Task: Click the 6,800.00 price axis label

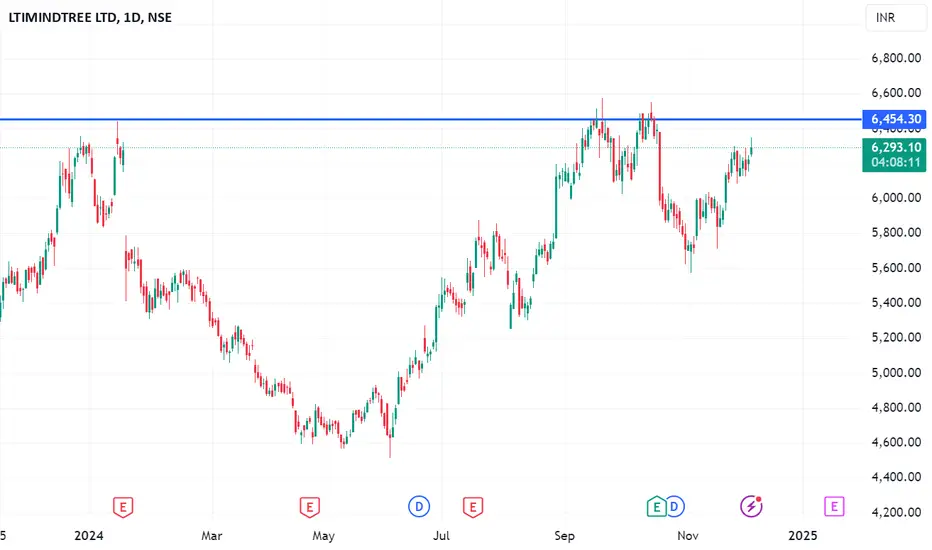Action: (x=896, y=58)
